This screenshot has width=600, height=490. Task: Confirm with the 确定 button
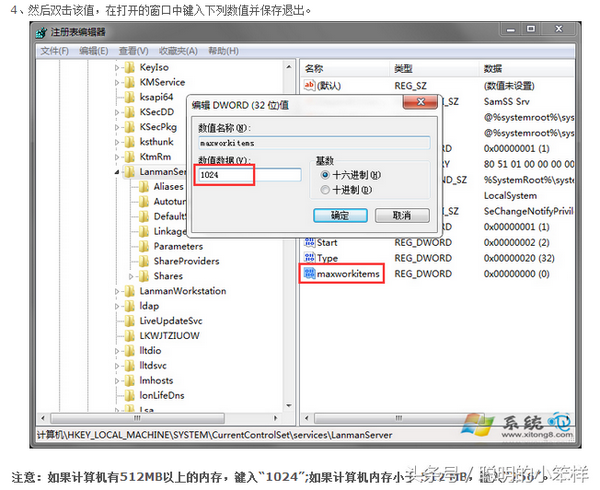coord(340,215)
